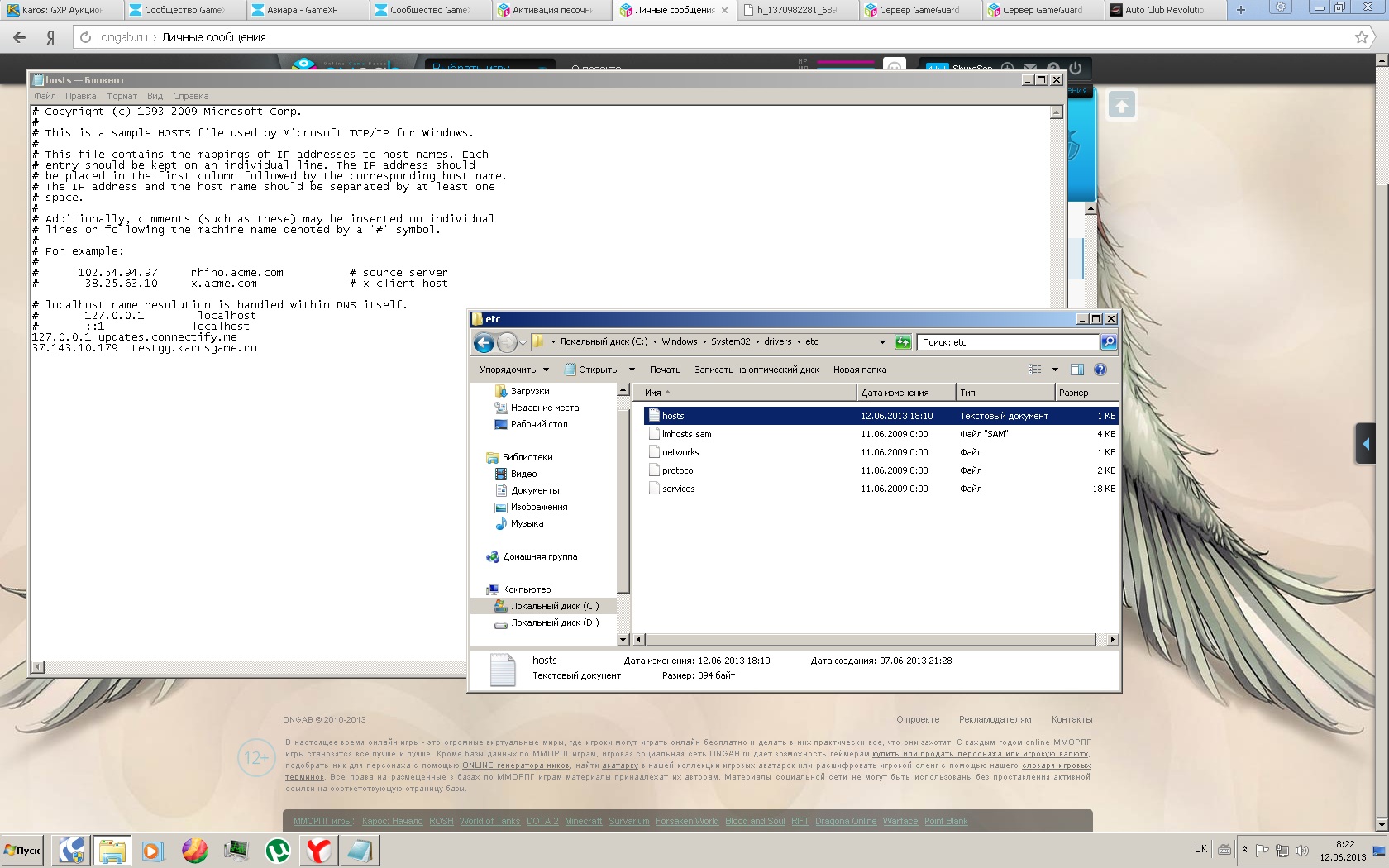Open Документы library in navigation pane

tap(535, 490)
